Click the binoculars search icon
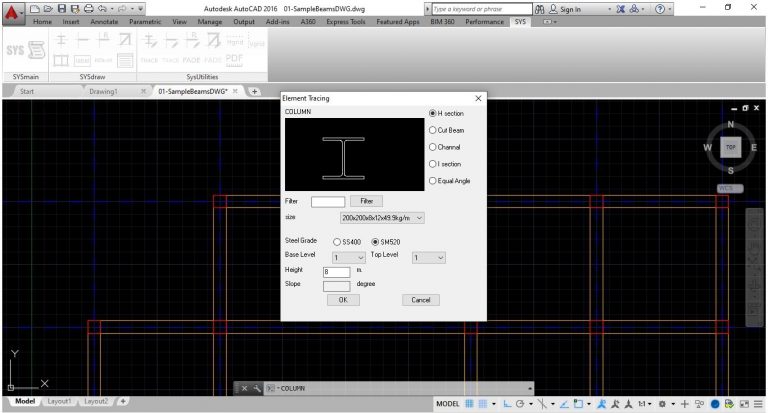768x413 pixels. coord(540,9)
